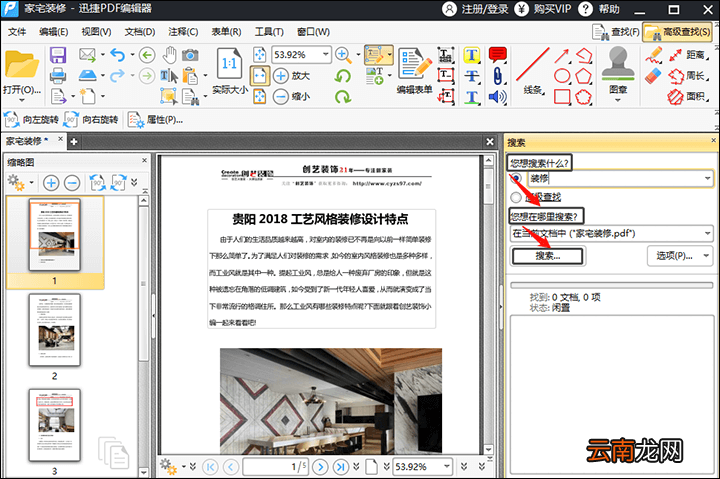Select page 3 thumbnail
720x479 pixels.
pos(55,425)
